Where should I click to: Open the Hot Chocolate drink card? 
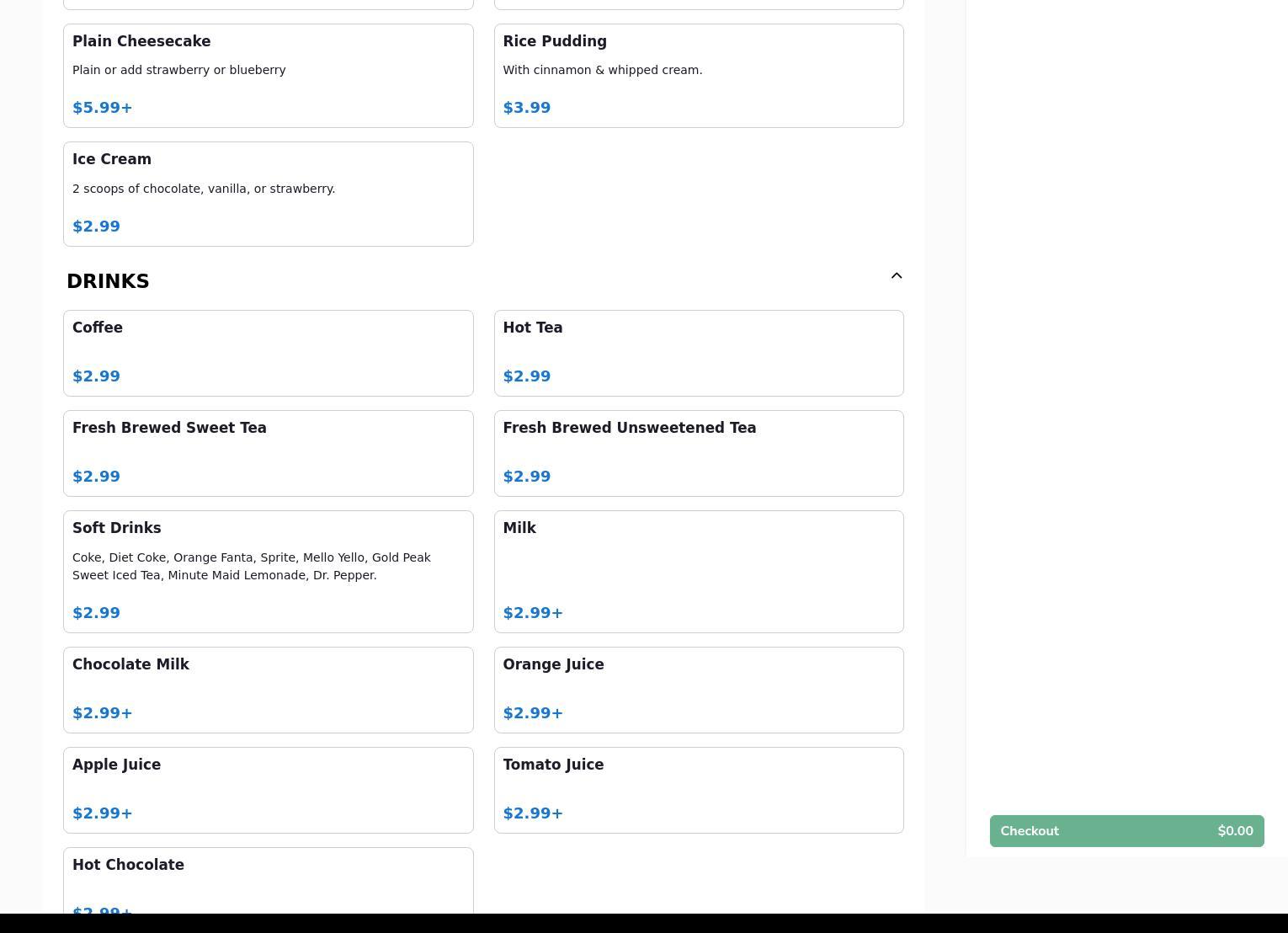pos(268,880)
